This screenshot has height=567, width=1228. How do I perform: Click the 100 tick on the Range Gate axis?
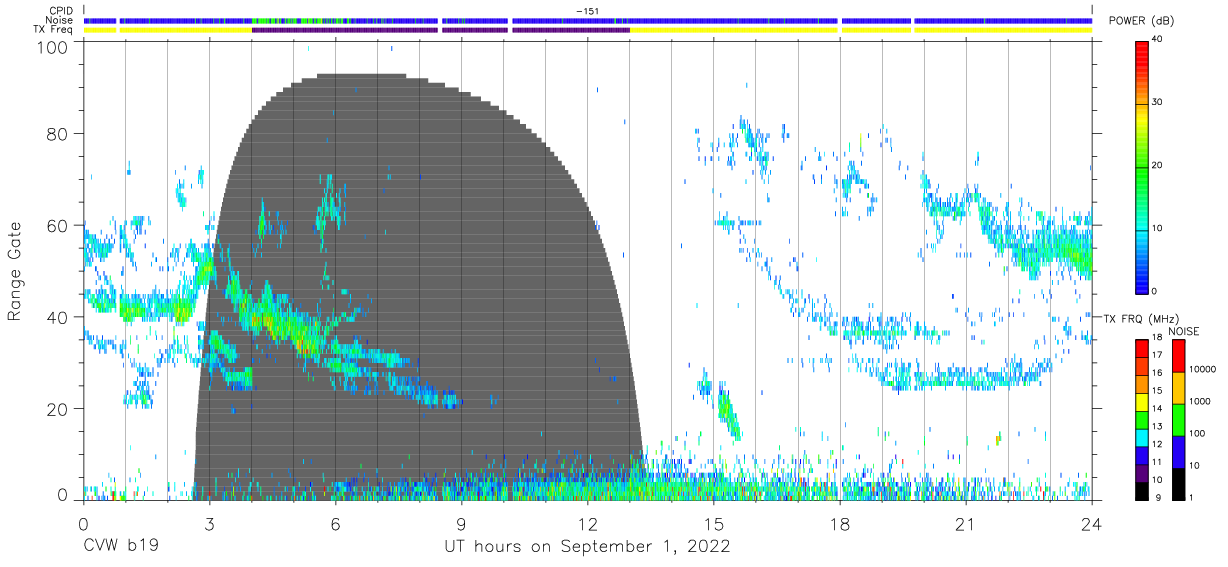pos(55,47)
